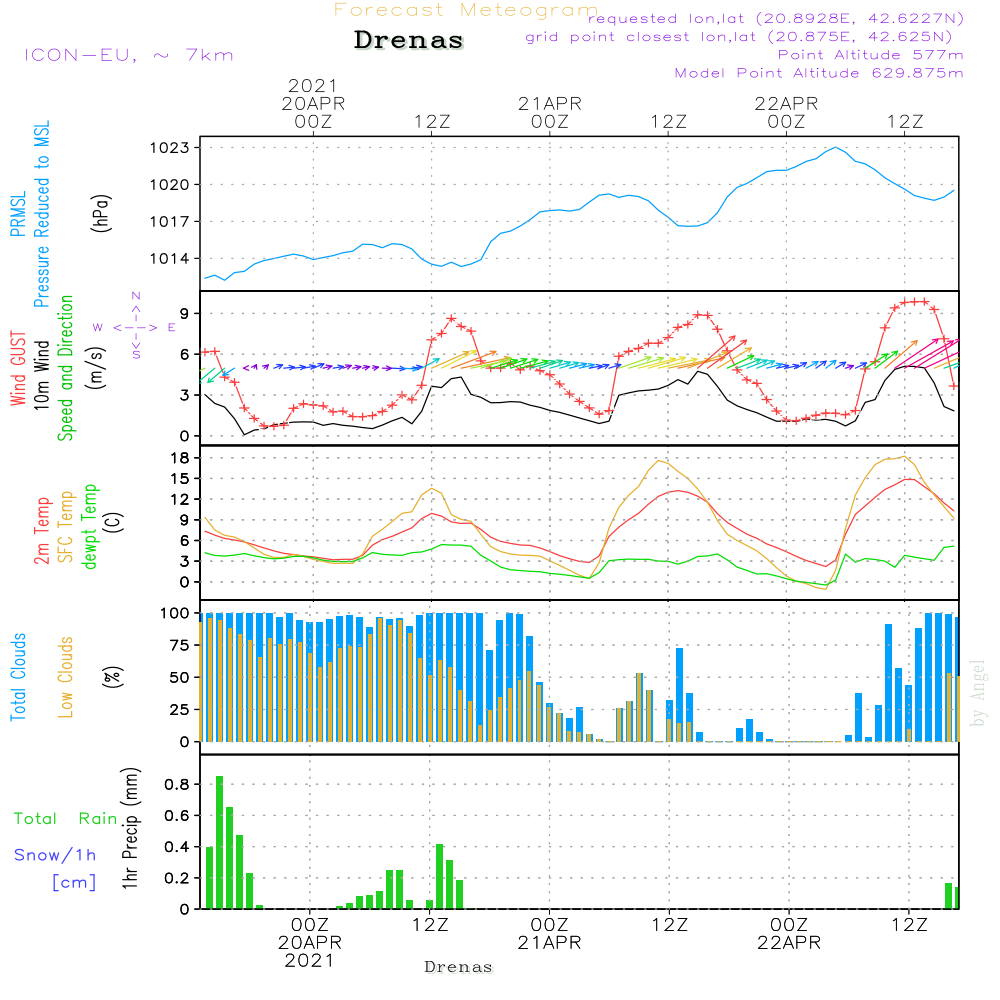Select the 18 temperature tick label

coord(180,458)
